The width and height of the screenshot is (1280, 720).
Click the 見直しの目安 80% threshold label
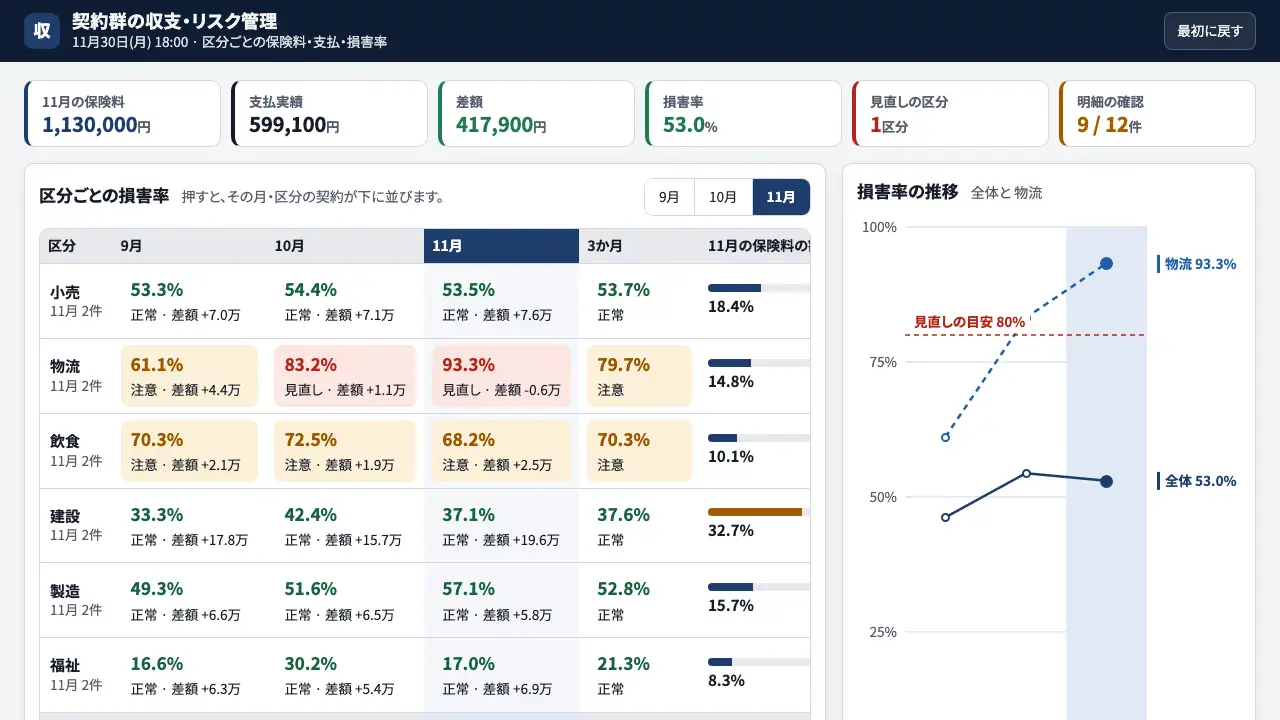[969, 322]
